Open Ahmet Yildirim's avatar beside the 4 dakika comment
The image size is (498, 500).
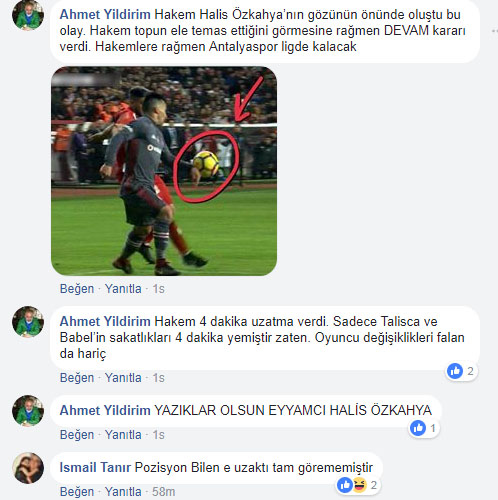pos(28,322)
